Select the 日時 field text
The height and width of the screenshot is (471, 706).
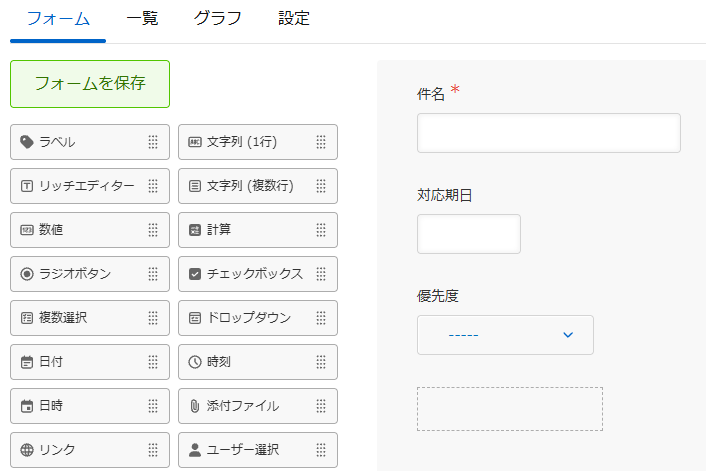[x=51, y=406]
